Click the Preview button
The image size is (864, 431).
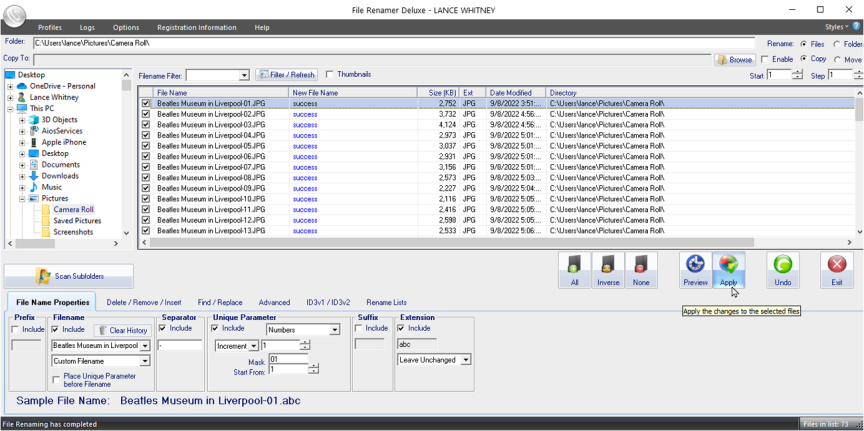pyautogui.click(x=695, y=270)
